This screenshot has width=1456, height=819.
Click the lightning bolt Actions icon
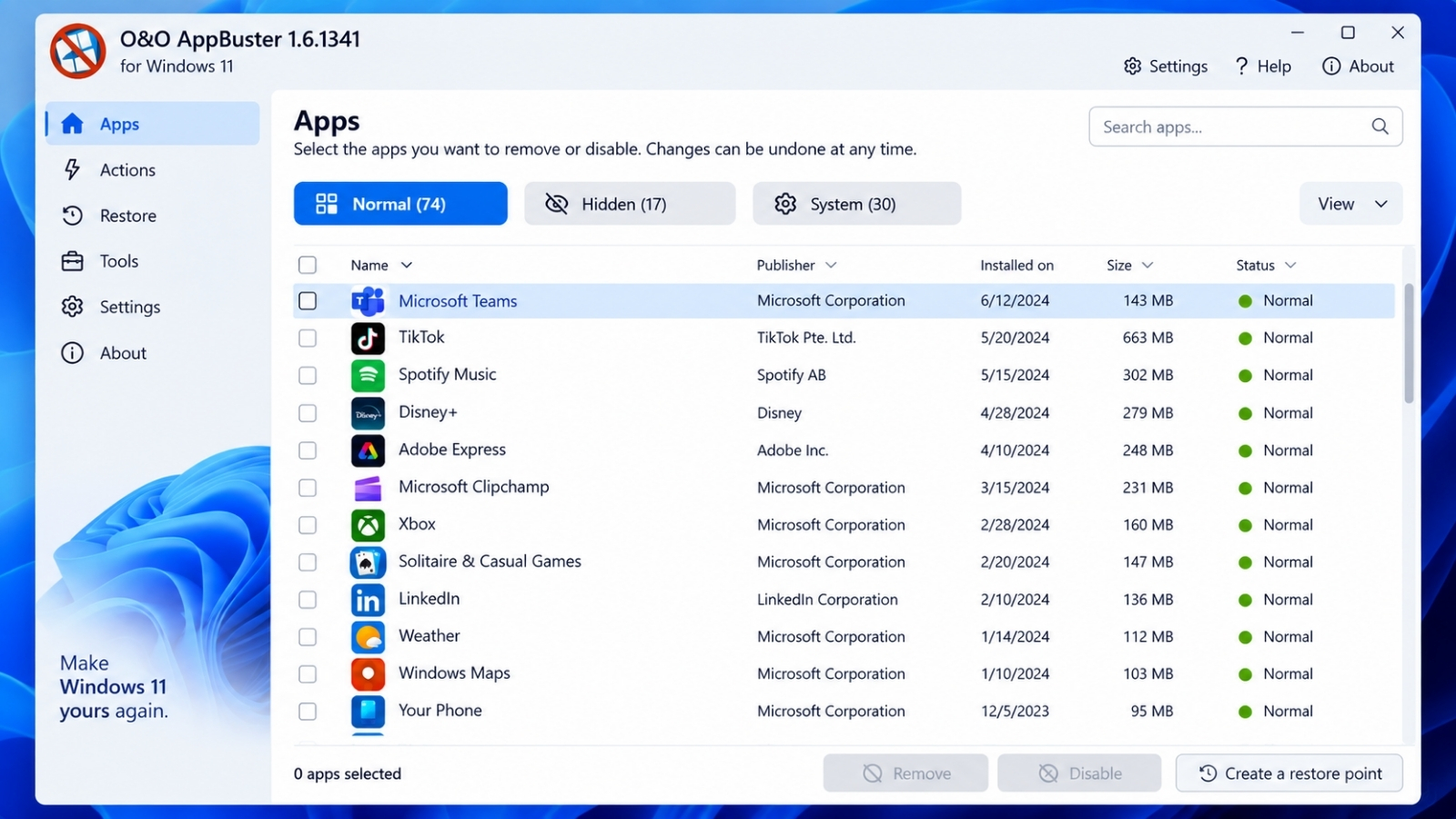click(72, 169)
